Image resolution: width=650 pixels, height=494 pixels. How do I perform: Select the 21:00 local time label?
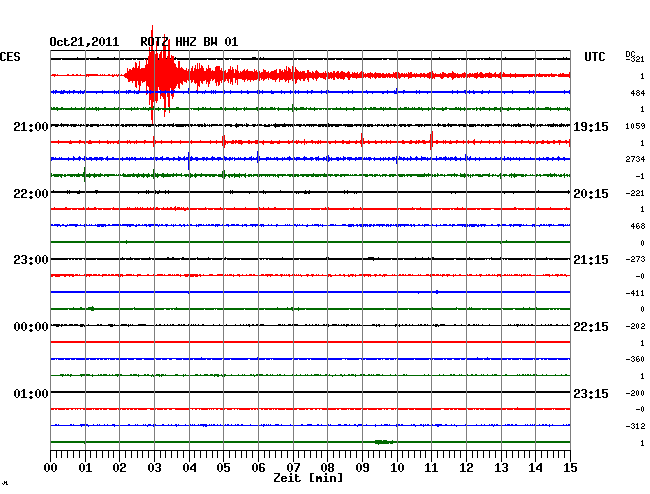coord(31,127)
